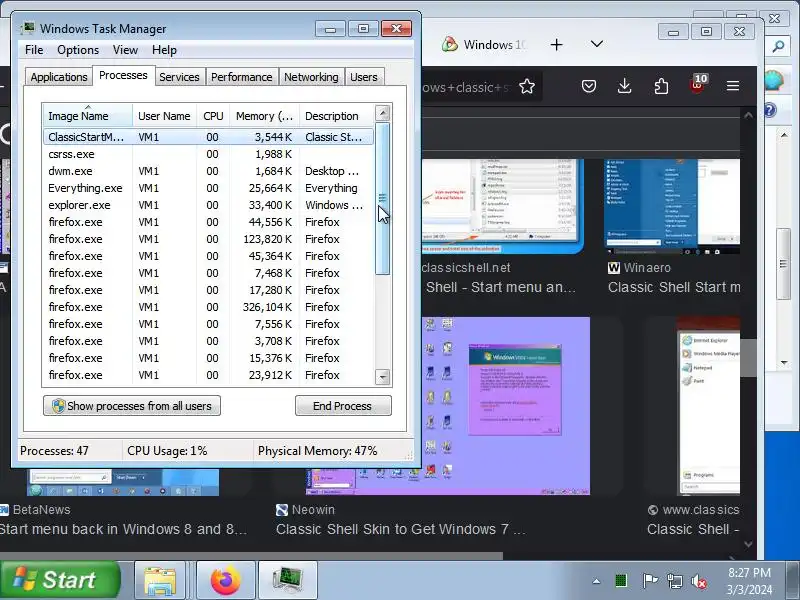Select the dwm.exe process row
The image size is (800, 600).
tap(208, 171)
